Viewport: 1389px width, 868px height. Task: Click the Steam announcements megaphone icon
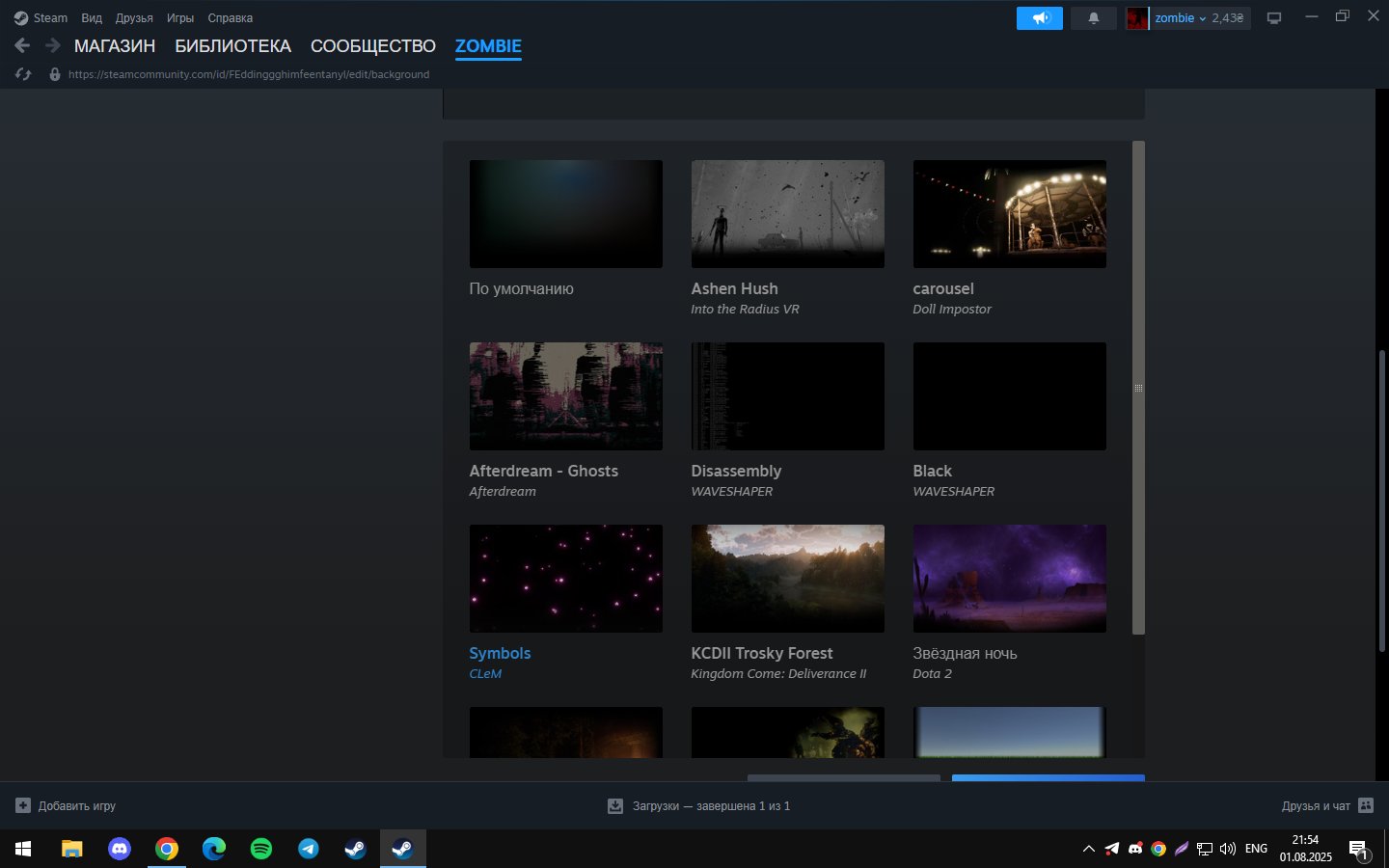coord(1040,18)
